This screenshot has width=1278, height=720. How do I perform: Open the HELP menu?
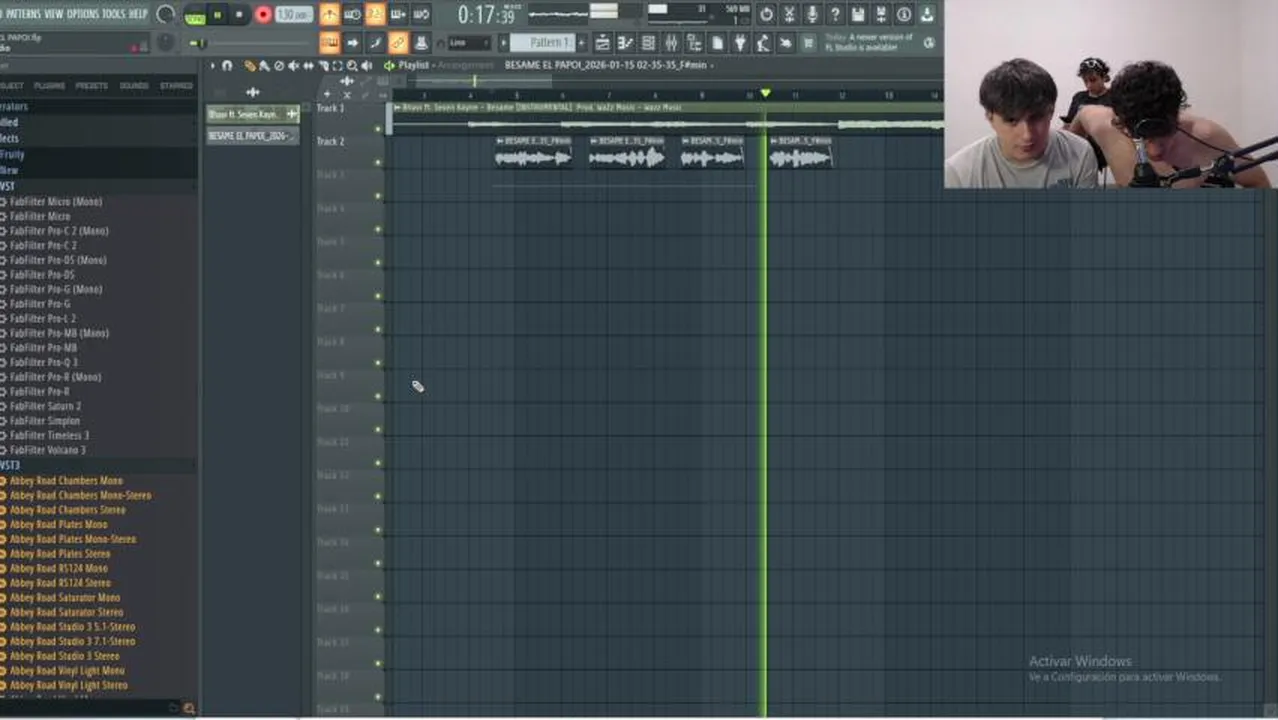point(138,14)
